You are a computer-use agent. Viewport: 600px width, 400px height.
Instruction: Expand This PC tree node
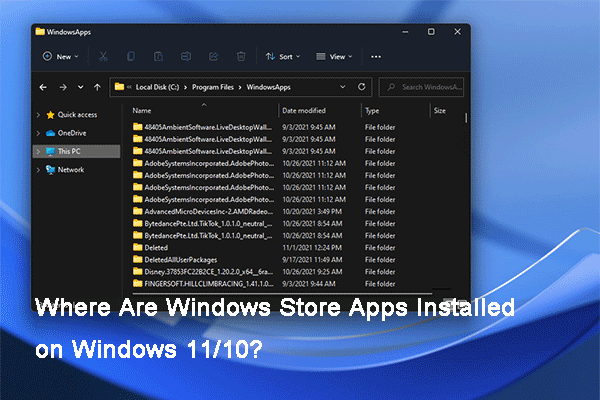pos(38,151)
